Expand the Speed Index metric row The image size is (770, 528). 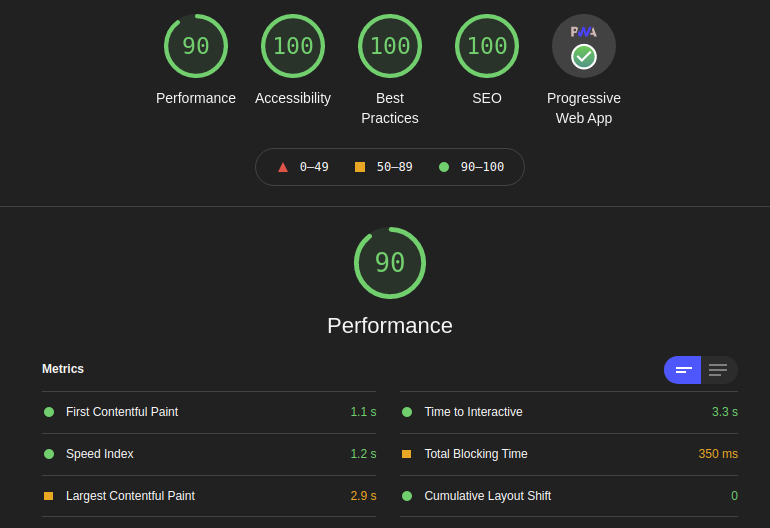pyautogui.click(x=100, y=454)
